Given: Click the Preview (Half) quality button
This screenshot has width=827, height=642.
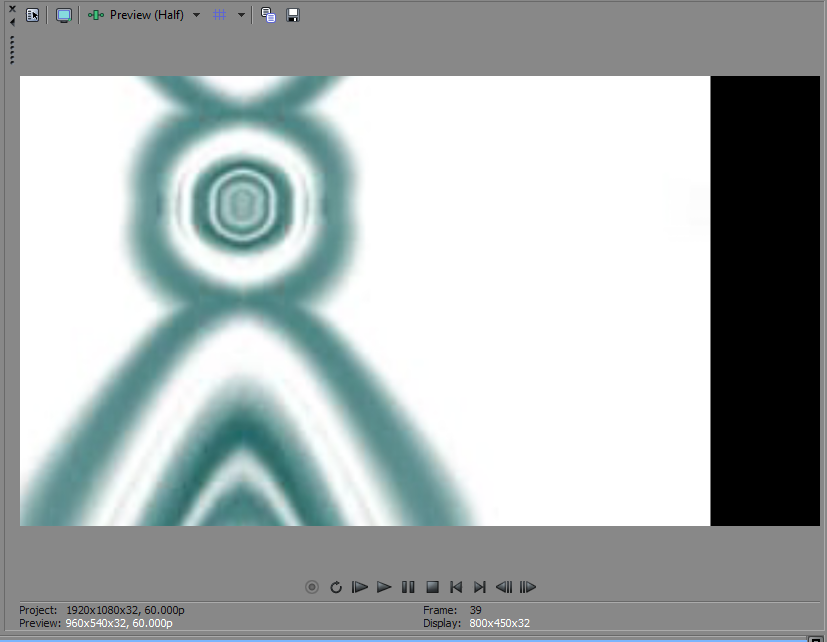Looking at the screenshot, I should click(136, 15).
